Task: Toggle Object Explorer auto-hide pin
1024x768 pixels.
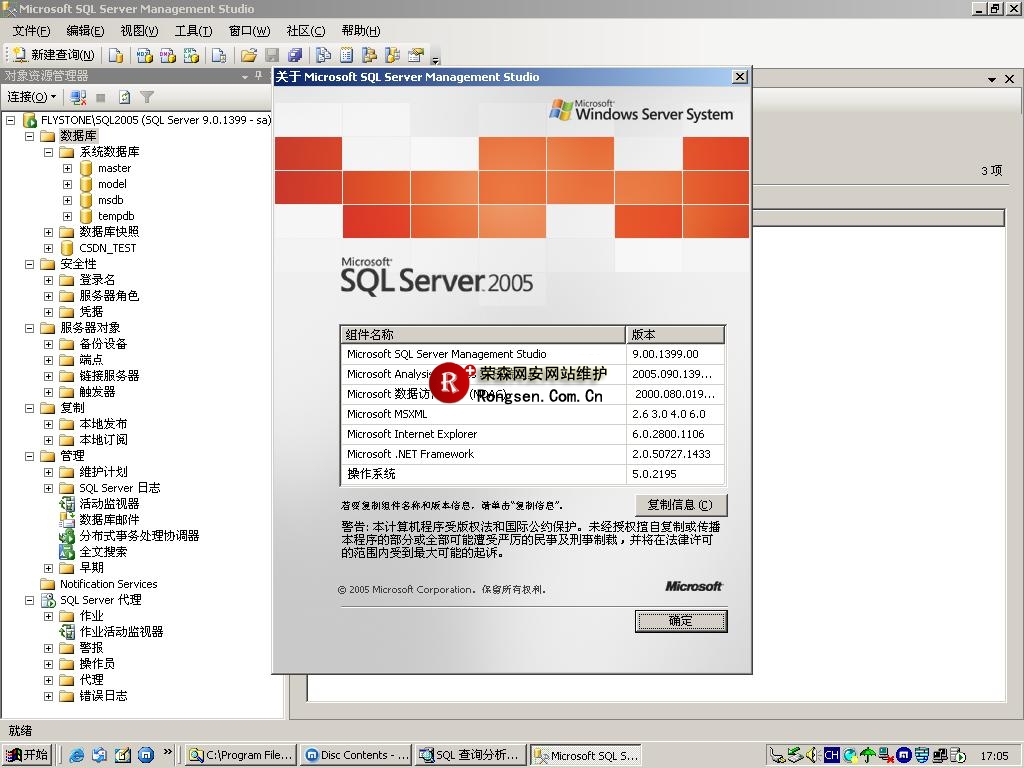Action: click(258, 75)
